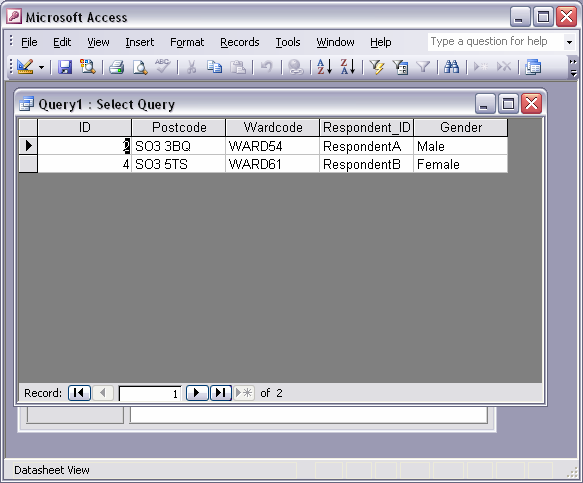Open the Tools menu
Screen dimensions: 583x483
point(288,42)
